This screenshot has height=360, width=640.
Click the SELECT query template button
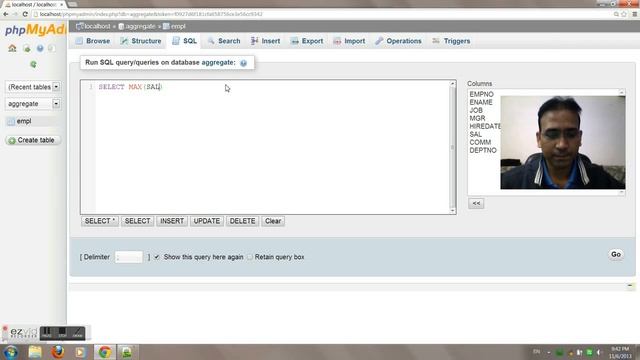(138, 221)
